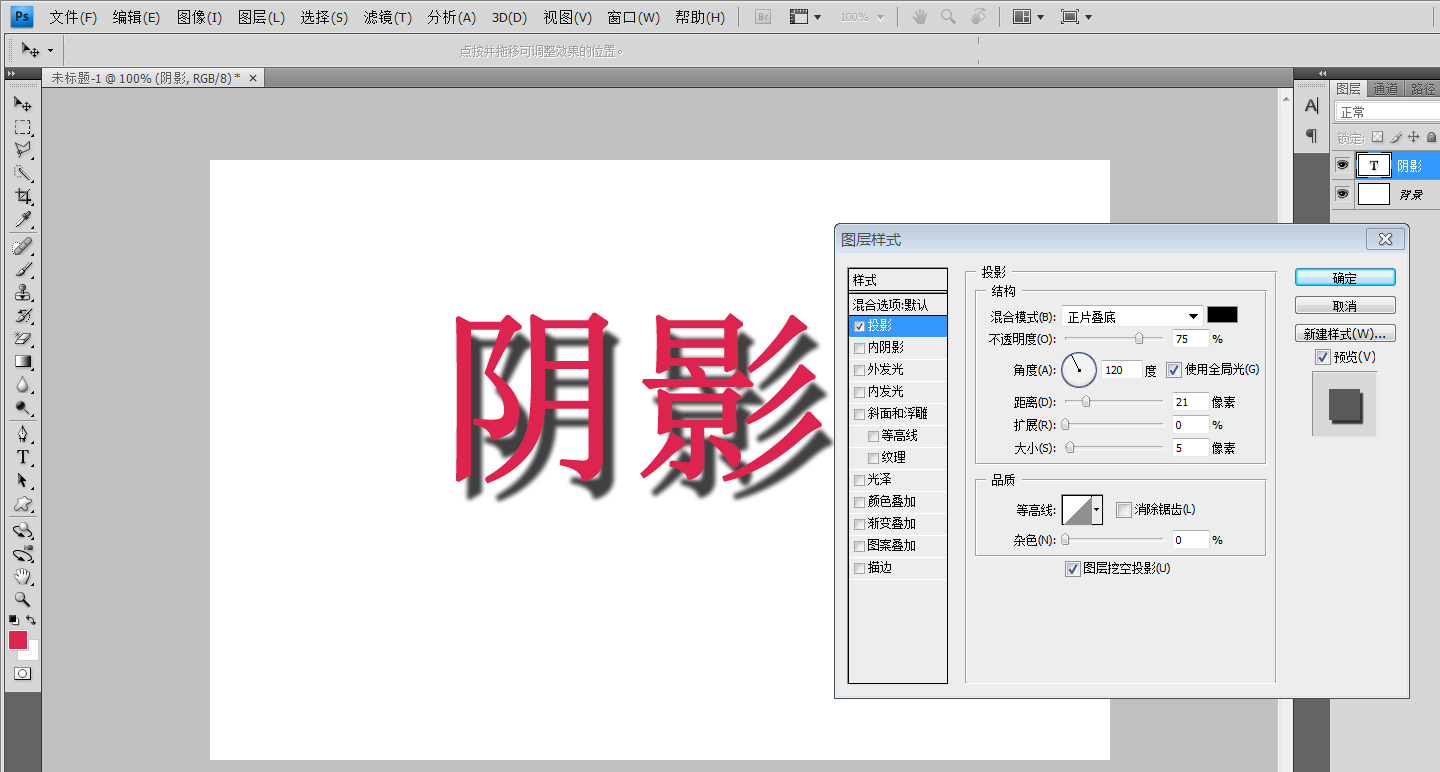The image size is (1440, 772).
Task: Select the History Brush tool
Action: click(x=22, y=315)
